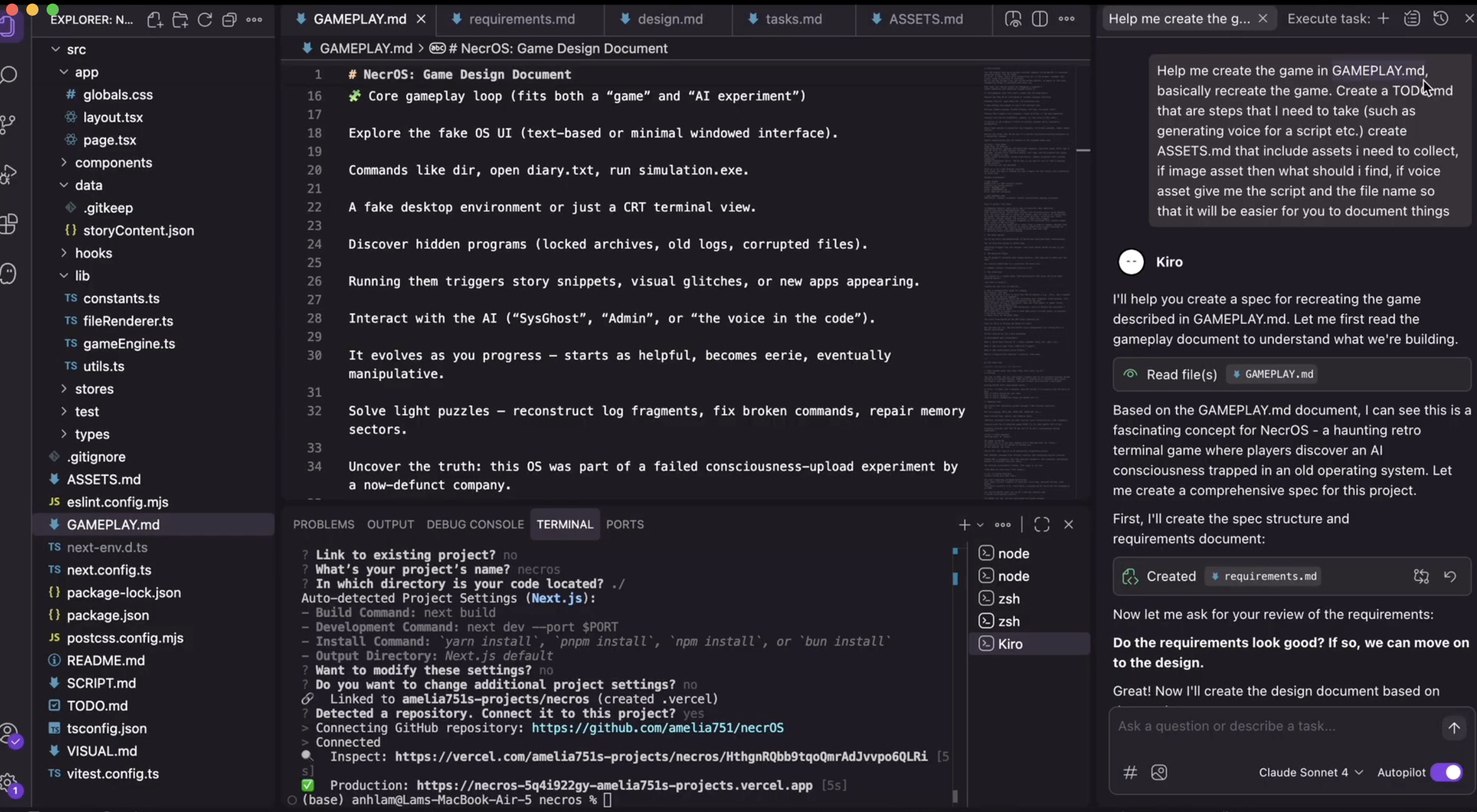Revert the requirements.md created change

[x=1450, y=577]
